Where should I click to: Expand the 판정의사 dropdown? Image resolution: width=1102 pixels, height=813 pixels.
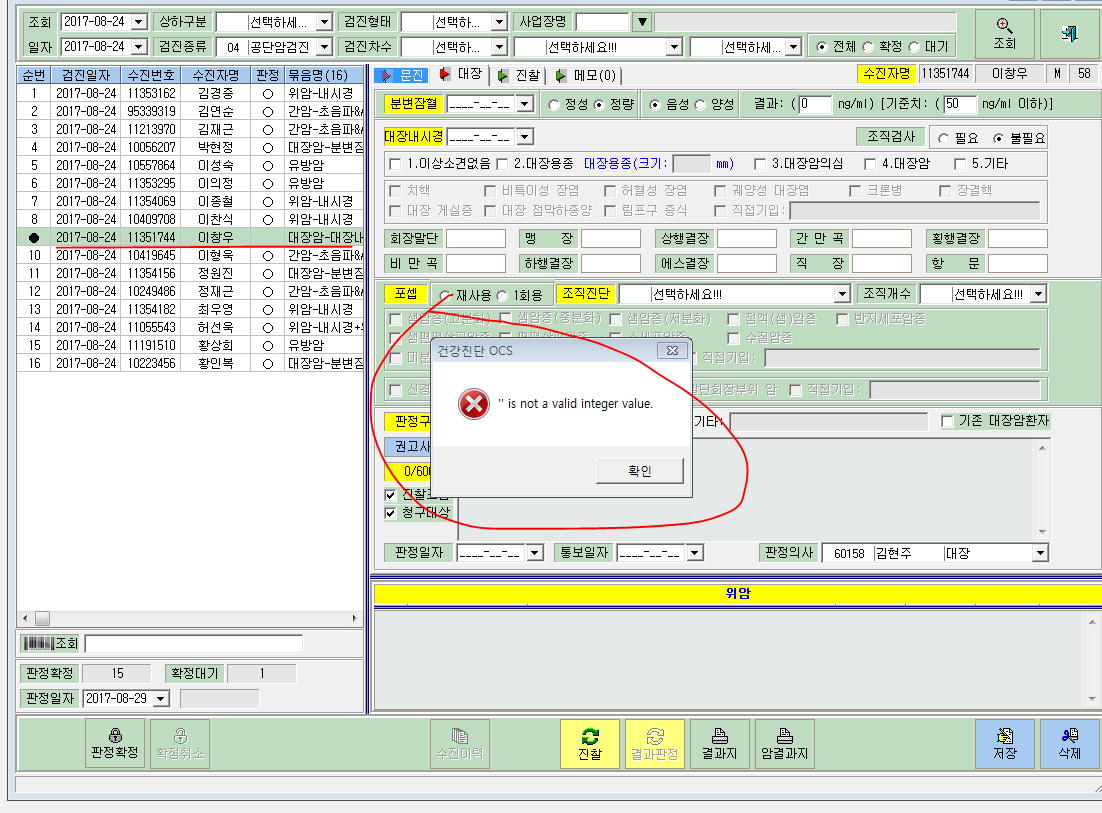pyautogui.click(x=1040, y=554)
